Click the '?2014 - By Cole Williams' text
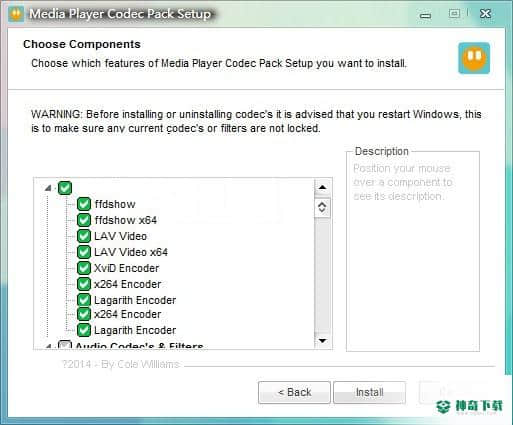This screenshot has height=425, width=513. click(121, 364)
